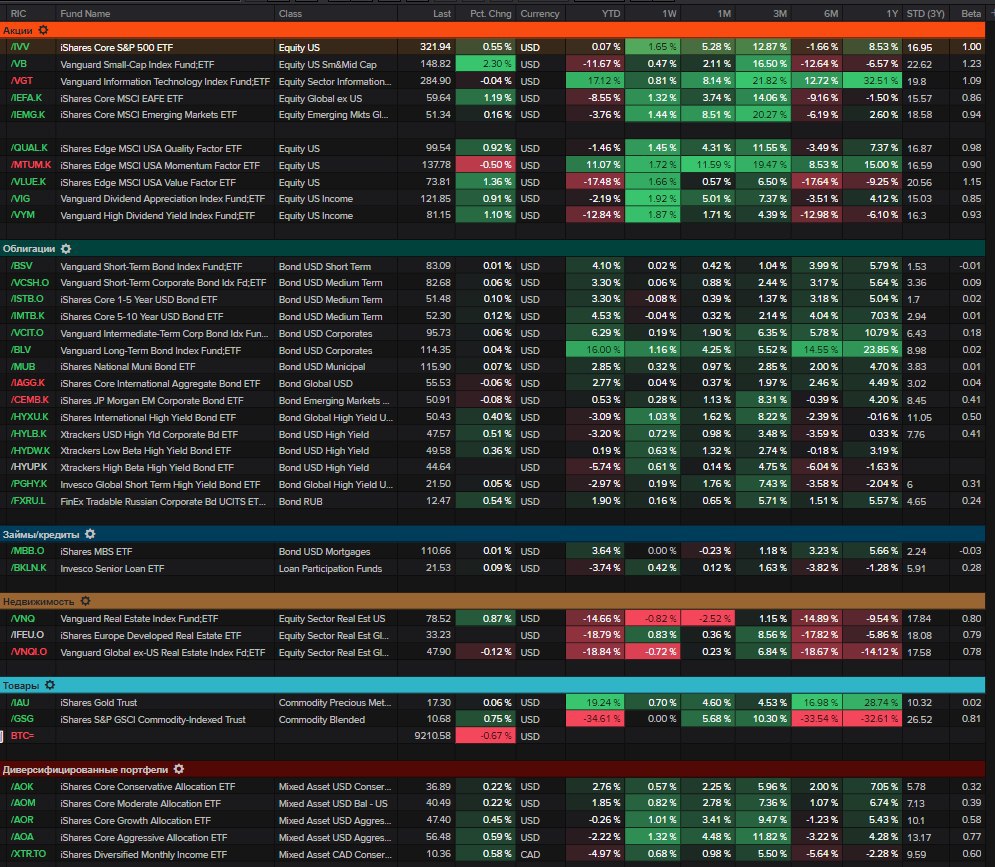Click the VNQI.O ticker symbol
Image resolution: width=995 pixels, height=867 pixels.
(29, 652)
